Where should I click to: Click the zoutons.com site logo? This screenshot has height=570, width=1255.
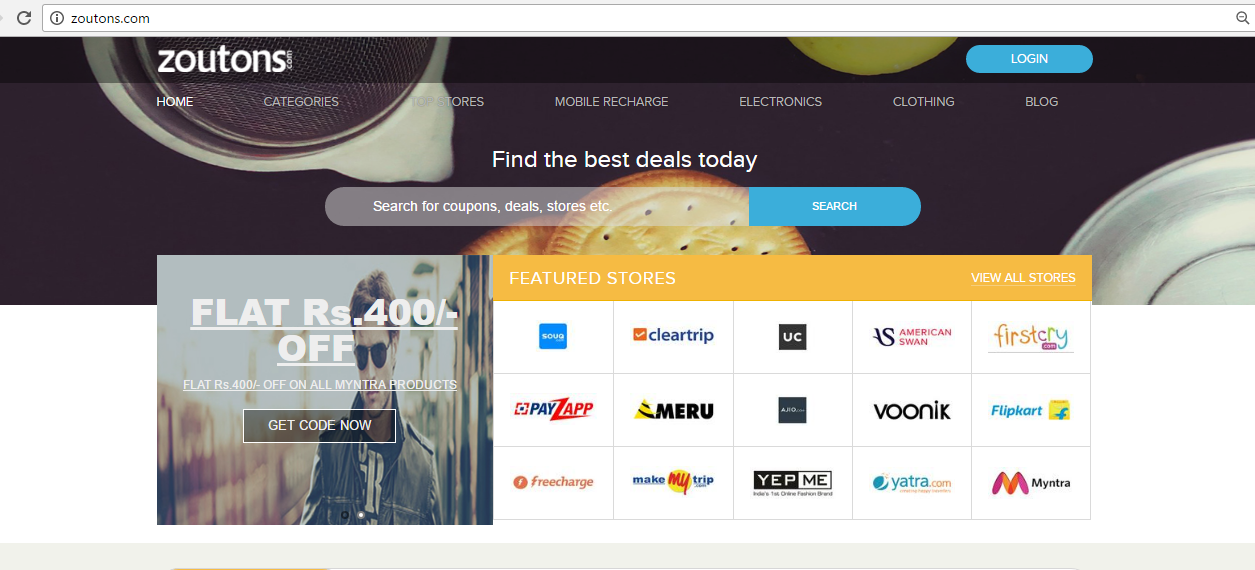click(x=224, y=60)
